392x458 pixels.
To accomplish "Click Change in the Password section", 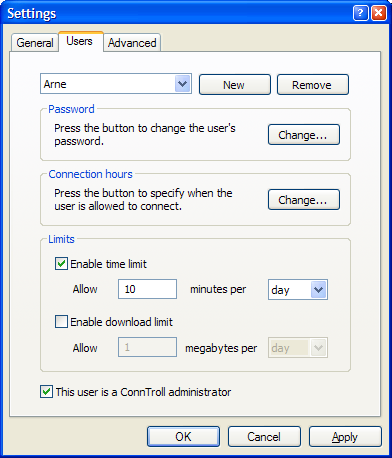I will click(304, 135).
